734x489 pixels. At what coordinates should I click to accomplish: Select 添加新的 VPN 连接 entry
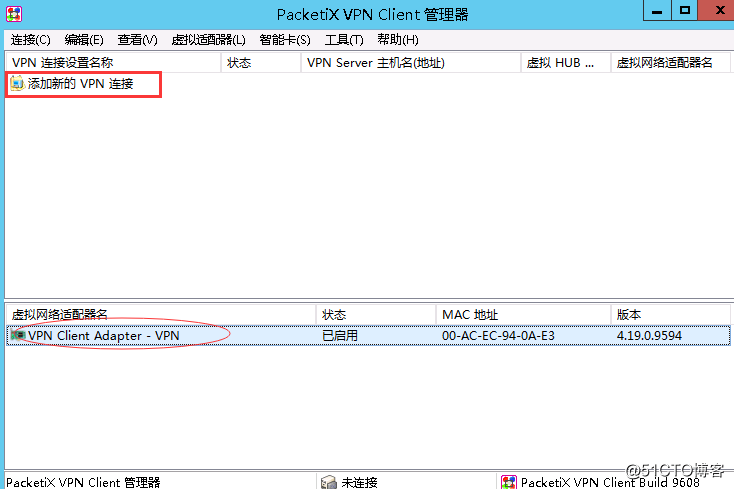coord(81,84)
